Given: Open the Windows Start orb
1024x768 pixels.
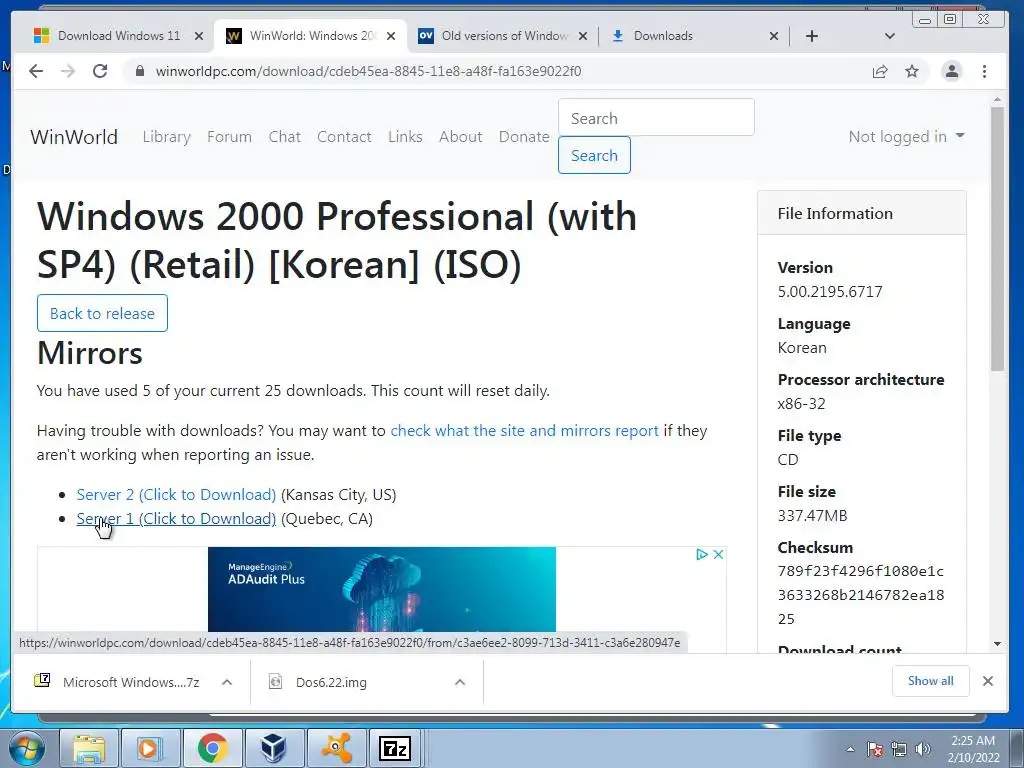Looking at the screenshot, I should [x=27, y=748].
